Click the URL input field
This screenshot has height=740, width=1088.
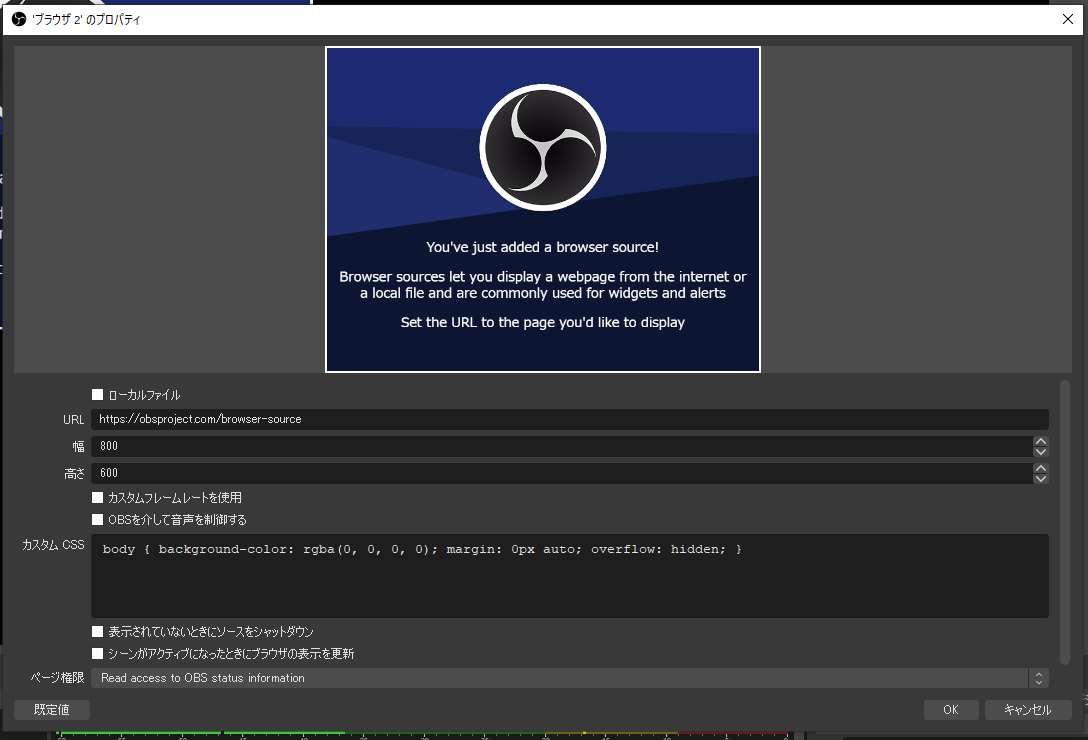pos(570,419)
